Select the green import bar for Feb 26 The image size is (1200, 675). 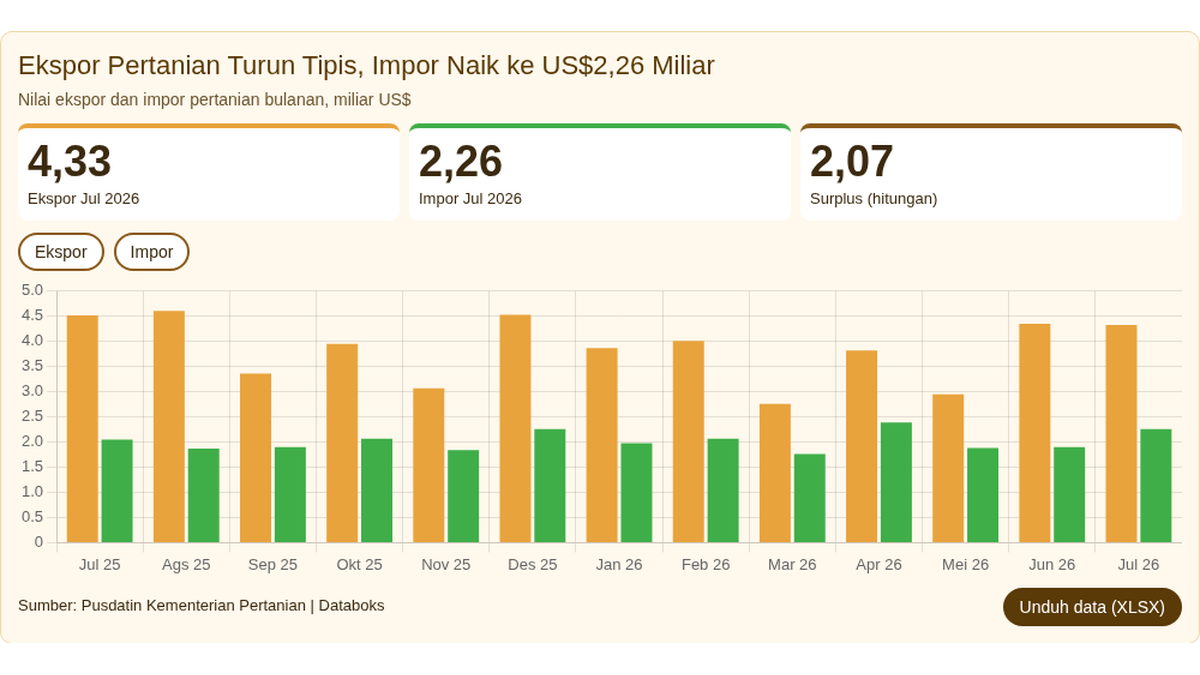click(x=723, y=491)
